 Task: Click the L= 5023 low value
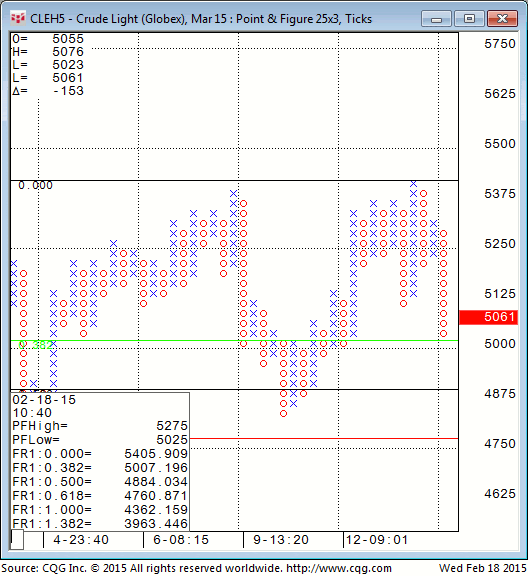coord(48,65)
